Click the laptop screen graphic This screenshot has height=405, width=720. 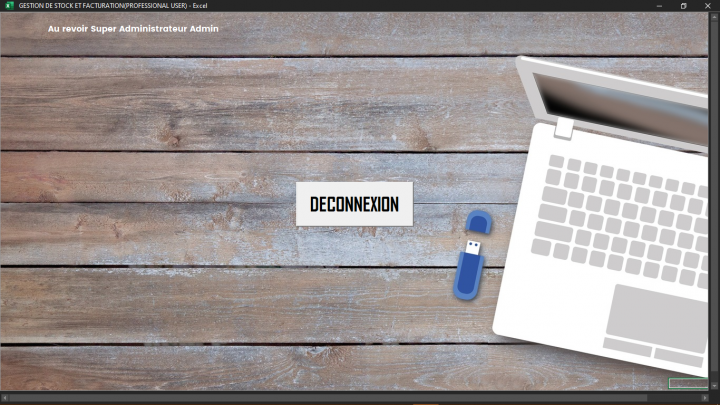point(620,105)
